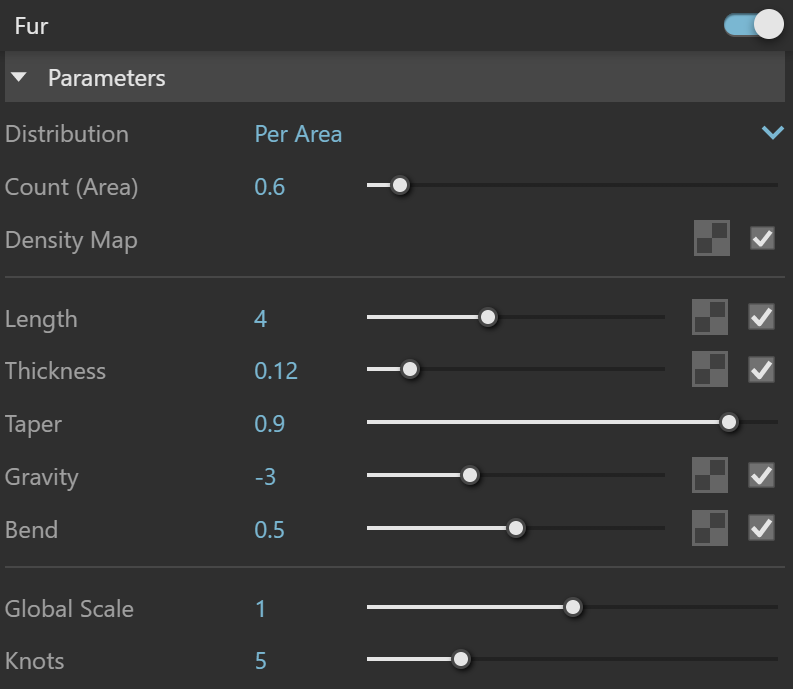Click the Count (Area) value 0.6
The image size is (793, 689).
pos(270,187)
